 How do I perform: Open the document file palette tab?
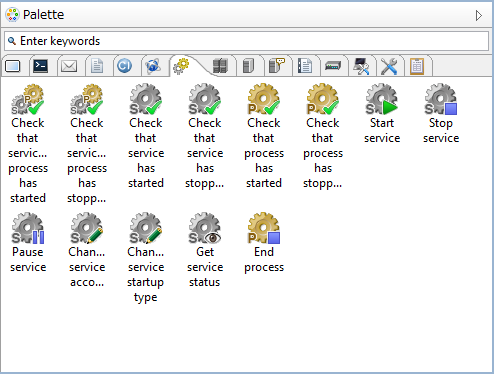click(x=97, y=66)
